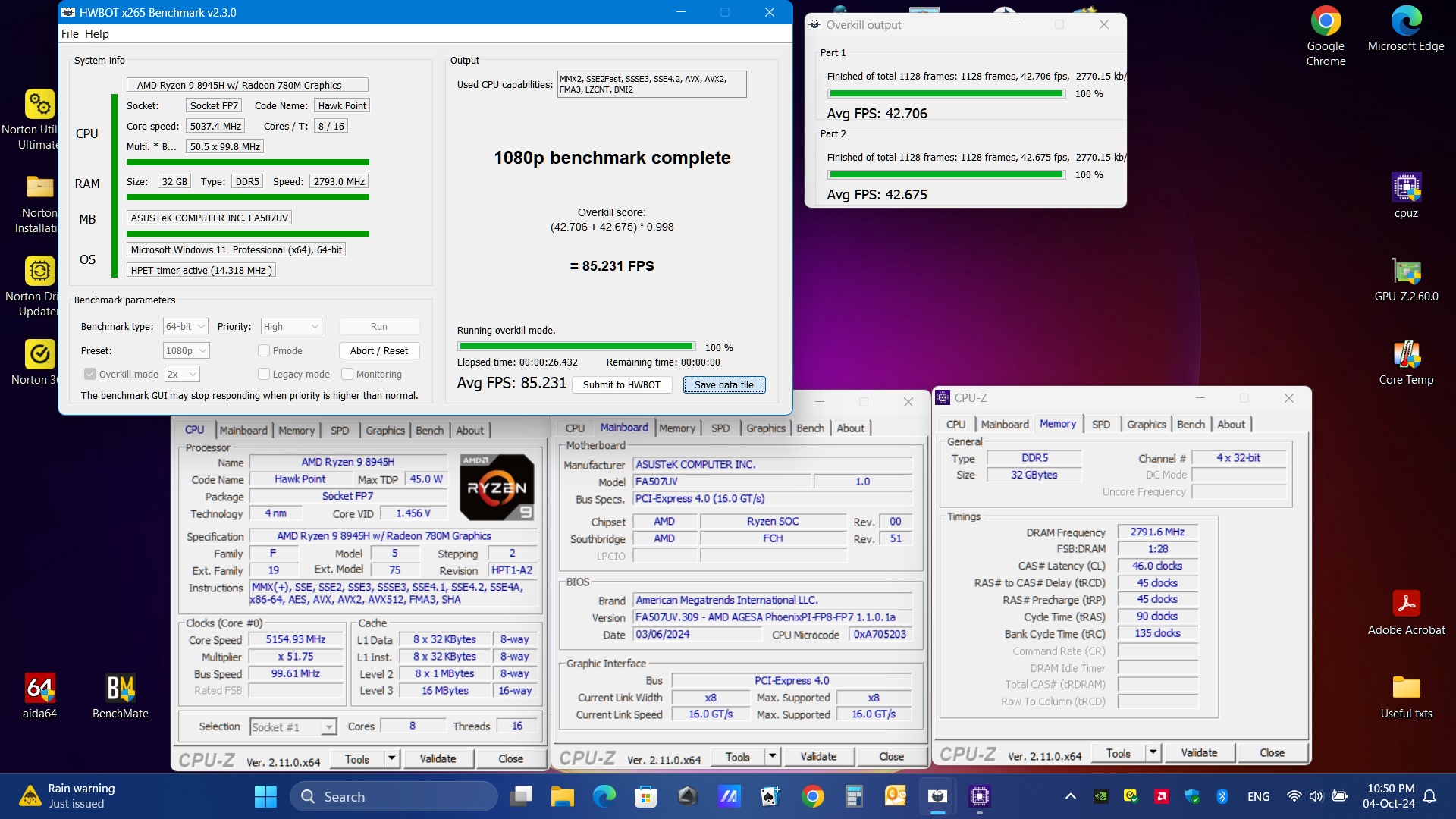Toggle Overkill mode checkbox
Image resolution: width=1456 pixels, height=819 pixels.
pos(90,374)
